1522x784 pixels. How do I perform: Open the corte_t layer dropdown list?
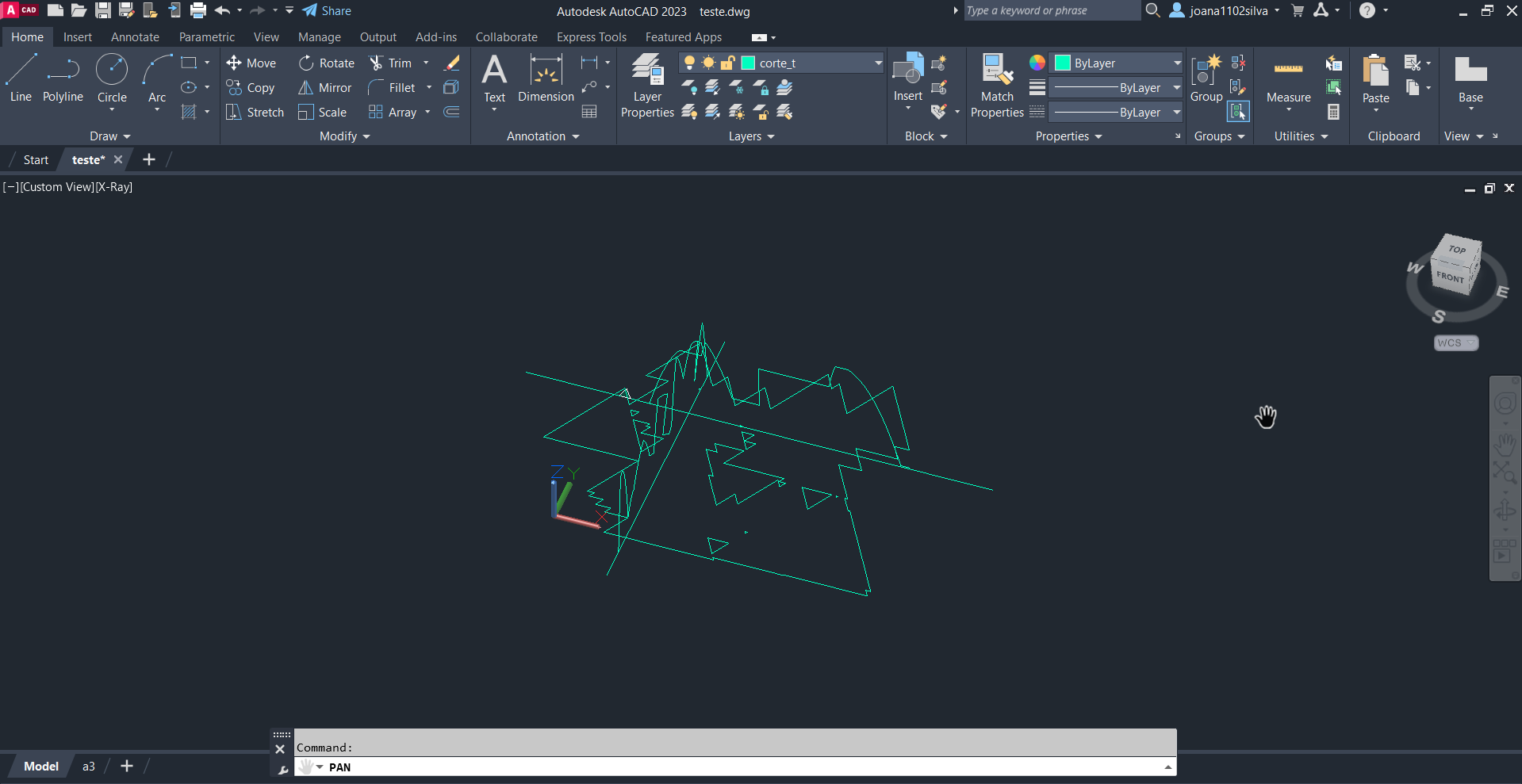coord(878,63)
